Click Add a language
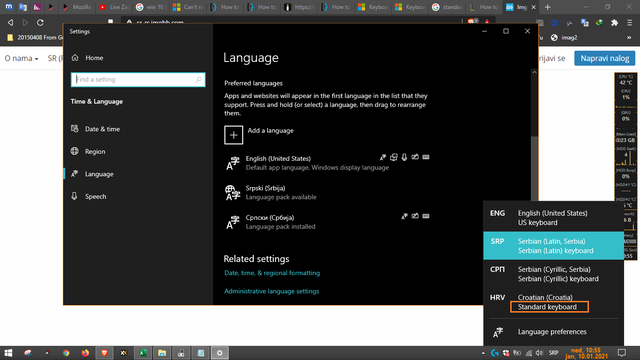 (271, 131)
